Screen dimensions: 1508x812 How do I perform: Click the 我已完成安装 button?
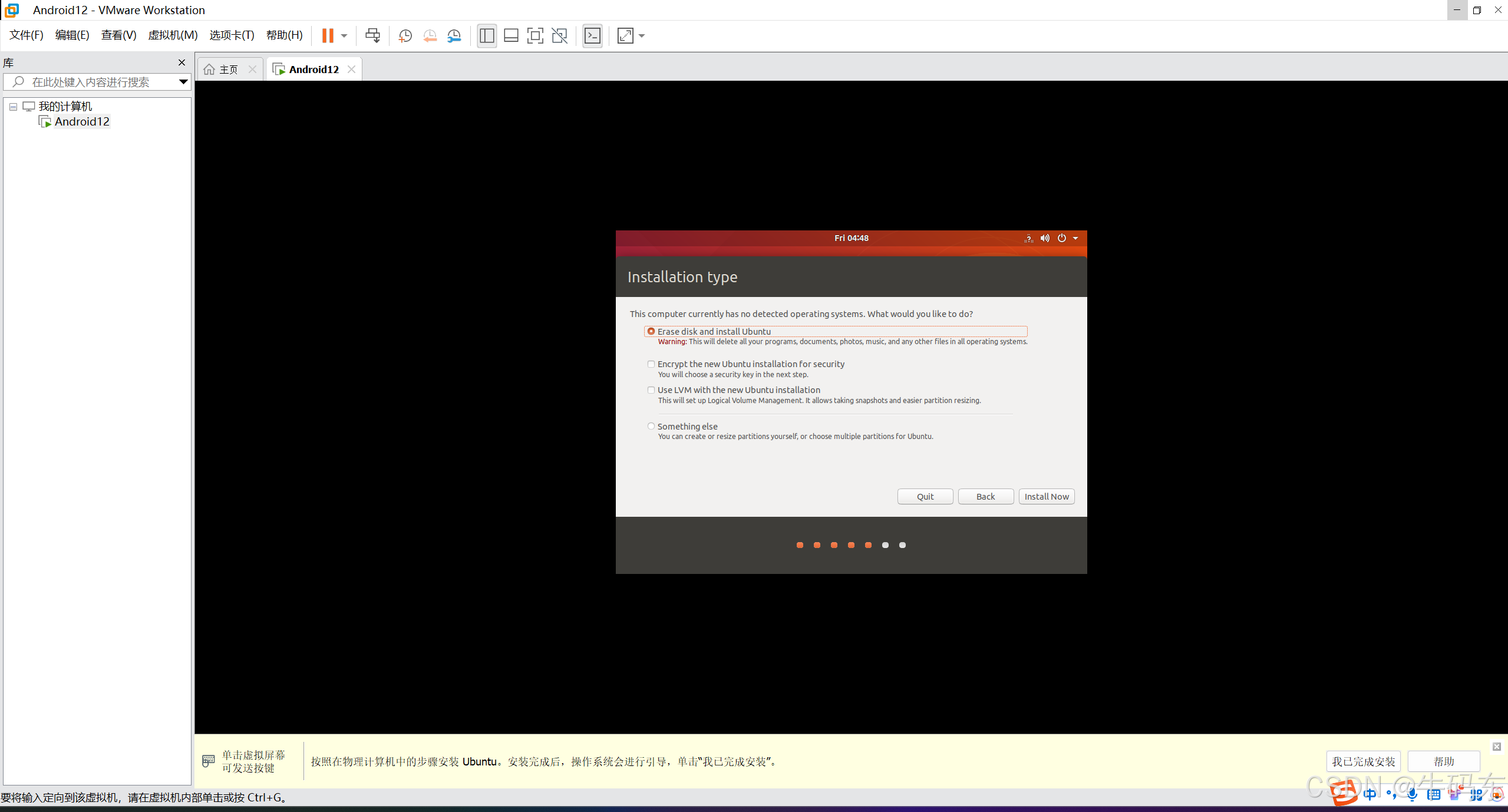[1363, 761]
